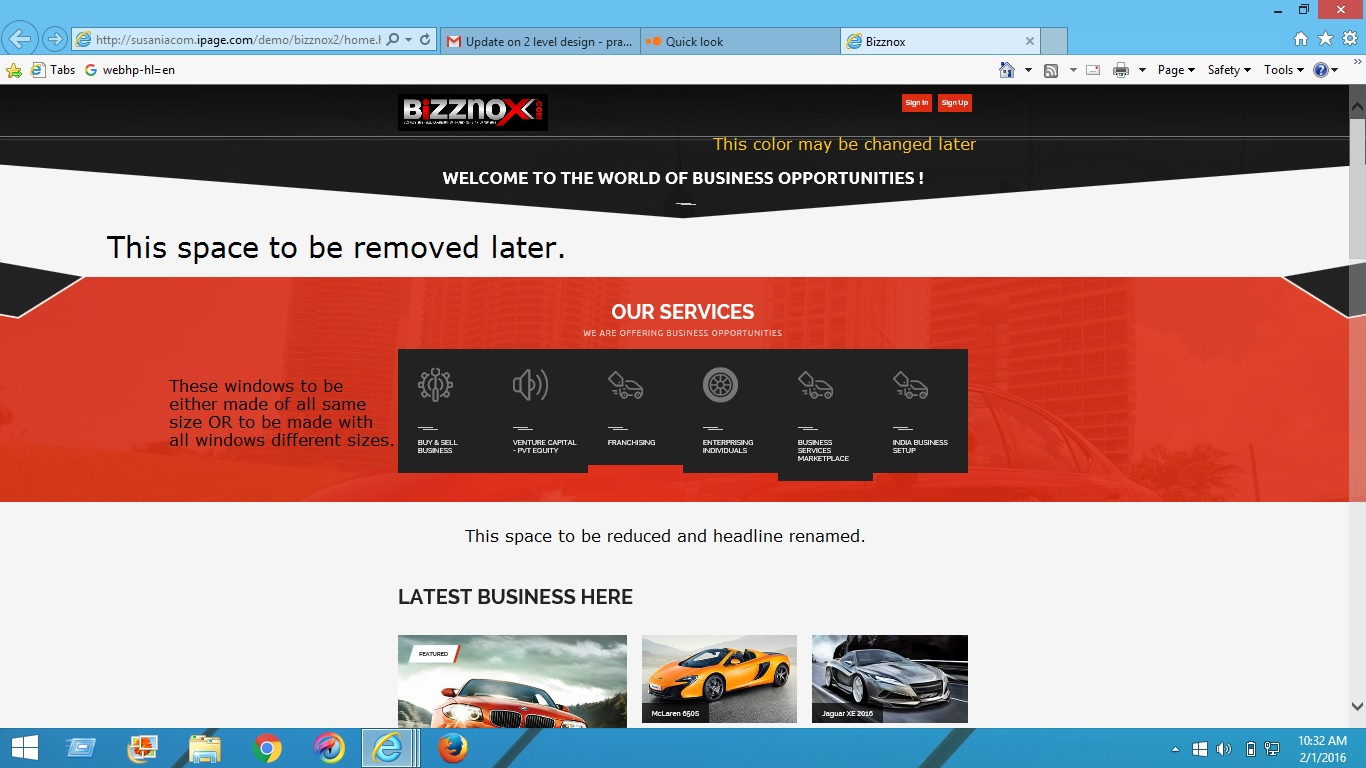This screenshot has height=768, width=1366.
Task: Click the Buy & Sell Business service icon
Action: pyautogui.click(x=435, y=385)
